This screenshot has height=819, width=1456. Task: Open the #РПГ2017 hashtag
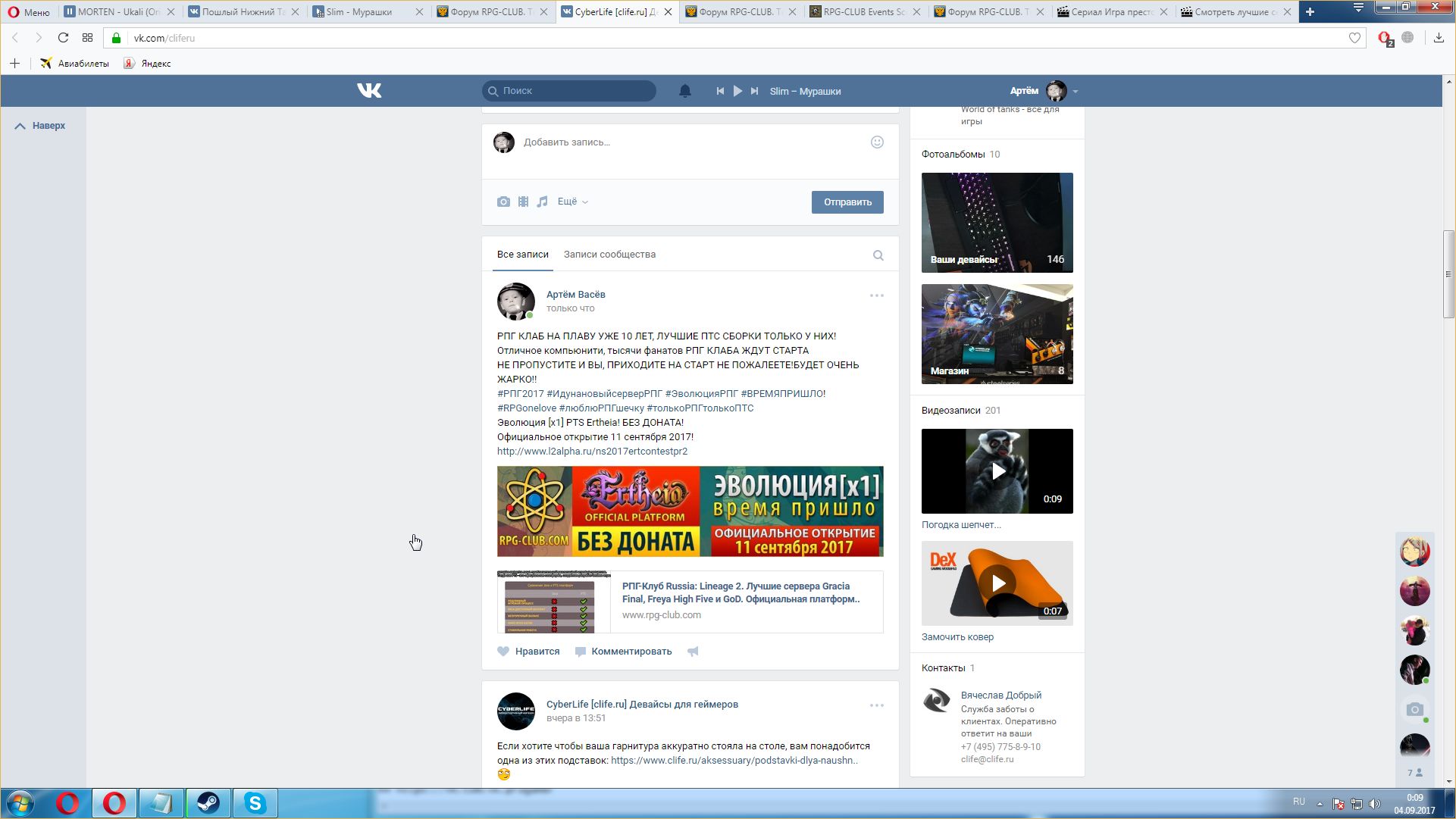pos(520,393)
